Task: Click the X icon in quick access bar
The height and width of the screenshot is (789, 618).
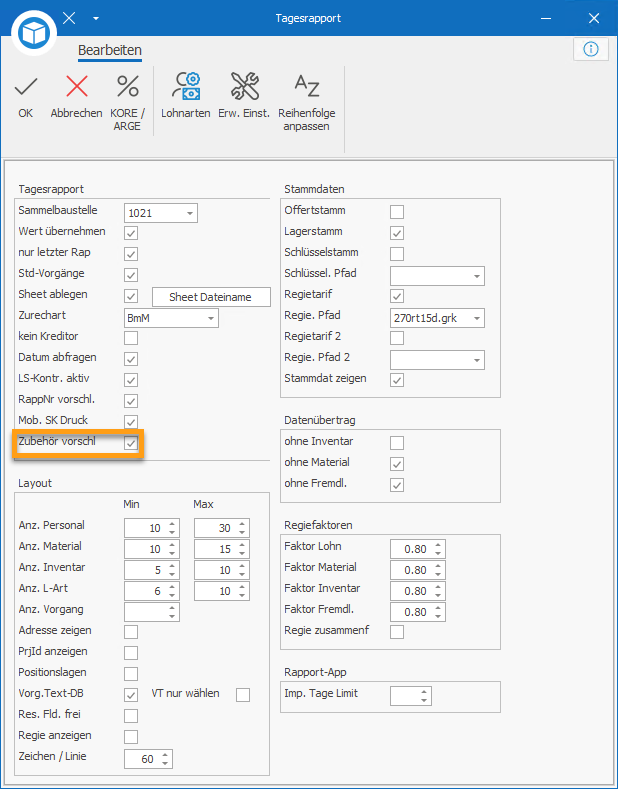Action: (x=69, y=19)
